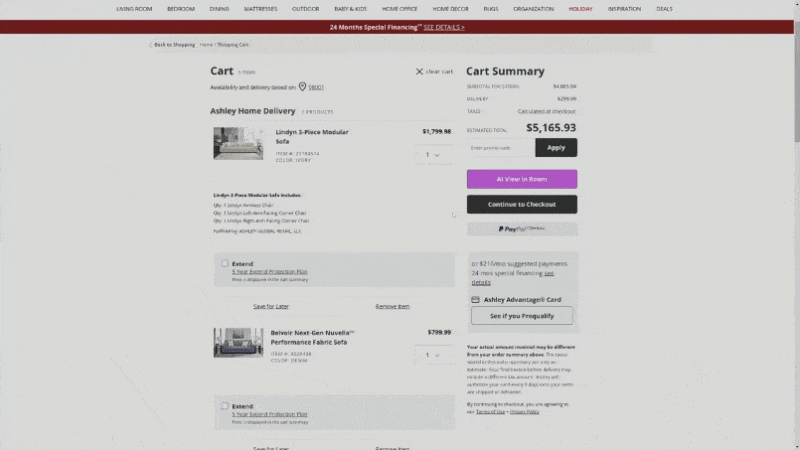Click the Home breadcrumb link
This screenshot has width=800, height=450.
coord(206,44)
